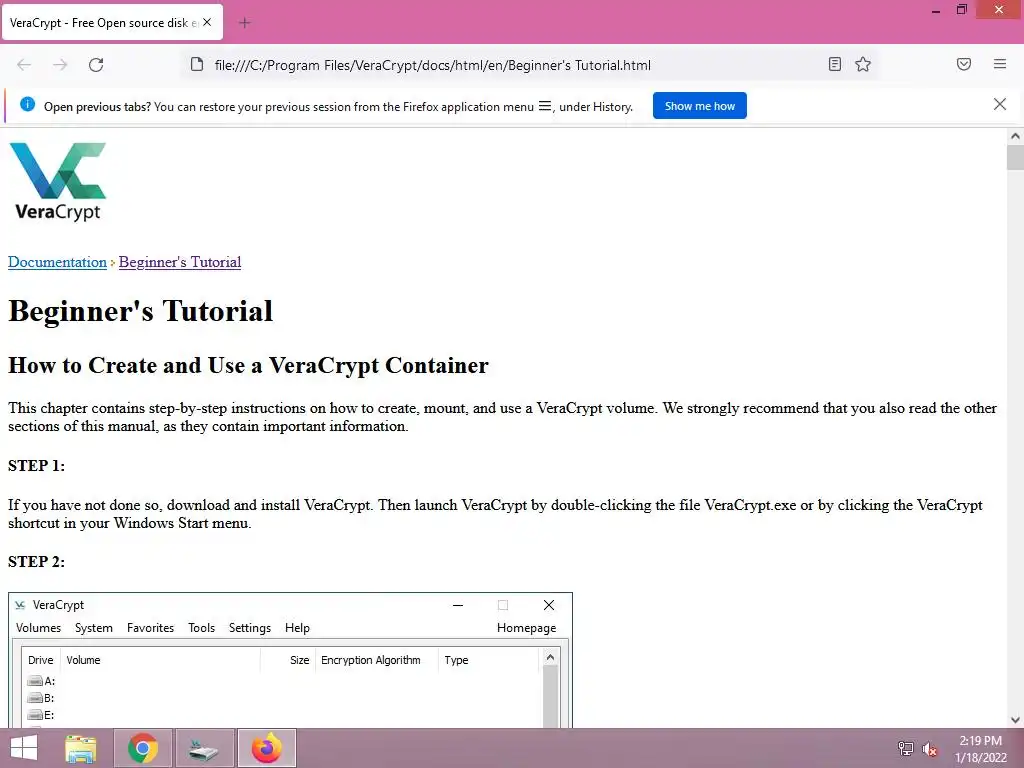Viewport: 1024px width, 768px height.
Task: Select drive A: in the list
Action: tap(41, 680)
